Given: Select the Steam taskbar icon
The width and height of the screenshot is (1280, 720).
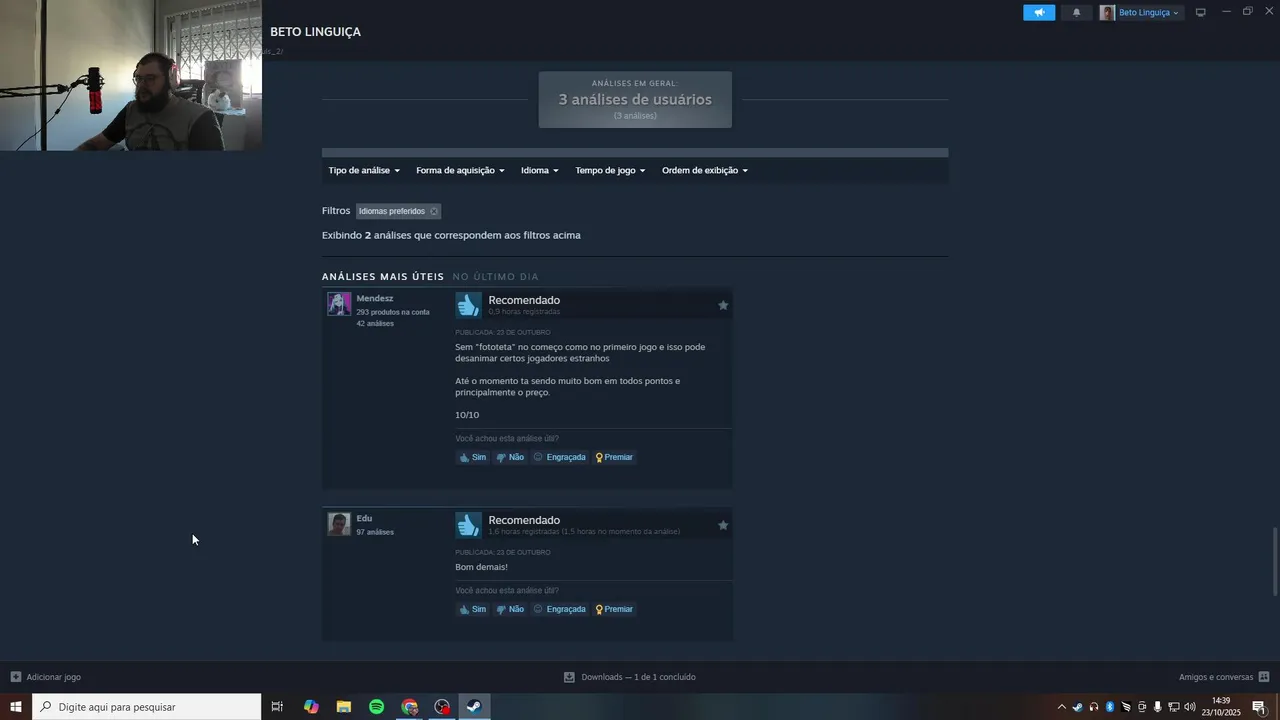Looking at the screenshot, I should [x=475, y=707].
